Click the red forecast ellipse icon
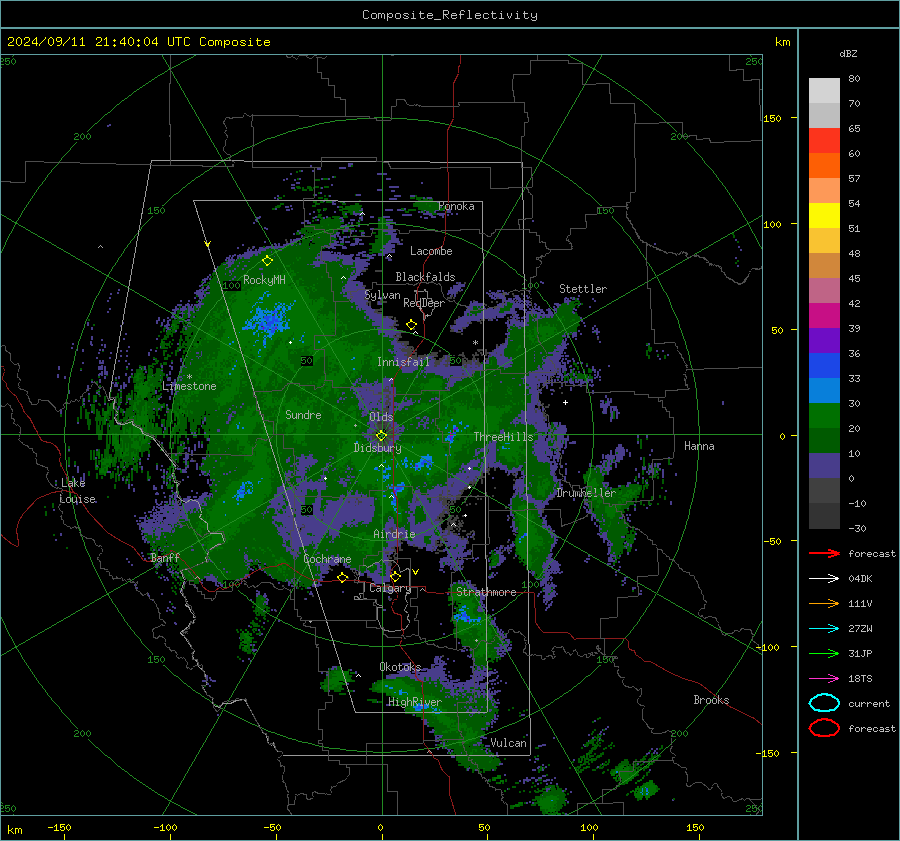The width and height of the screenshot is (900, 841). click(x=824, y=728)
